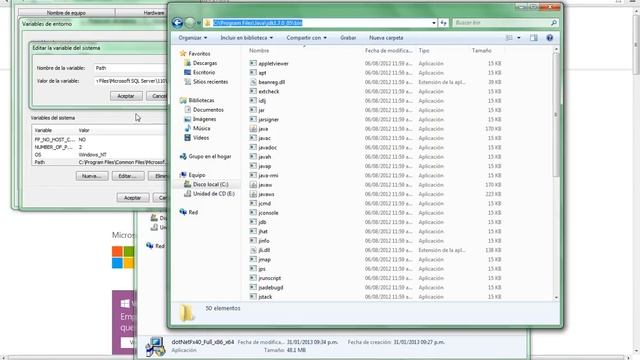Select the java application icon

pyautogui.click(x=253, y=129)
